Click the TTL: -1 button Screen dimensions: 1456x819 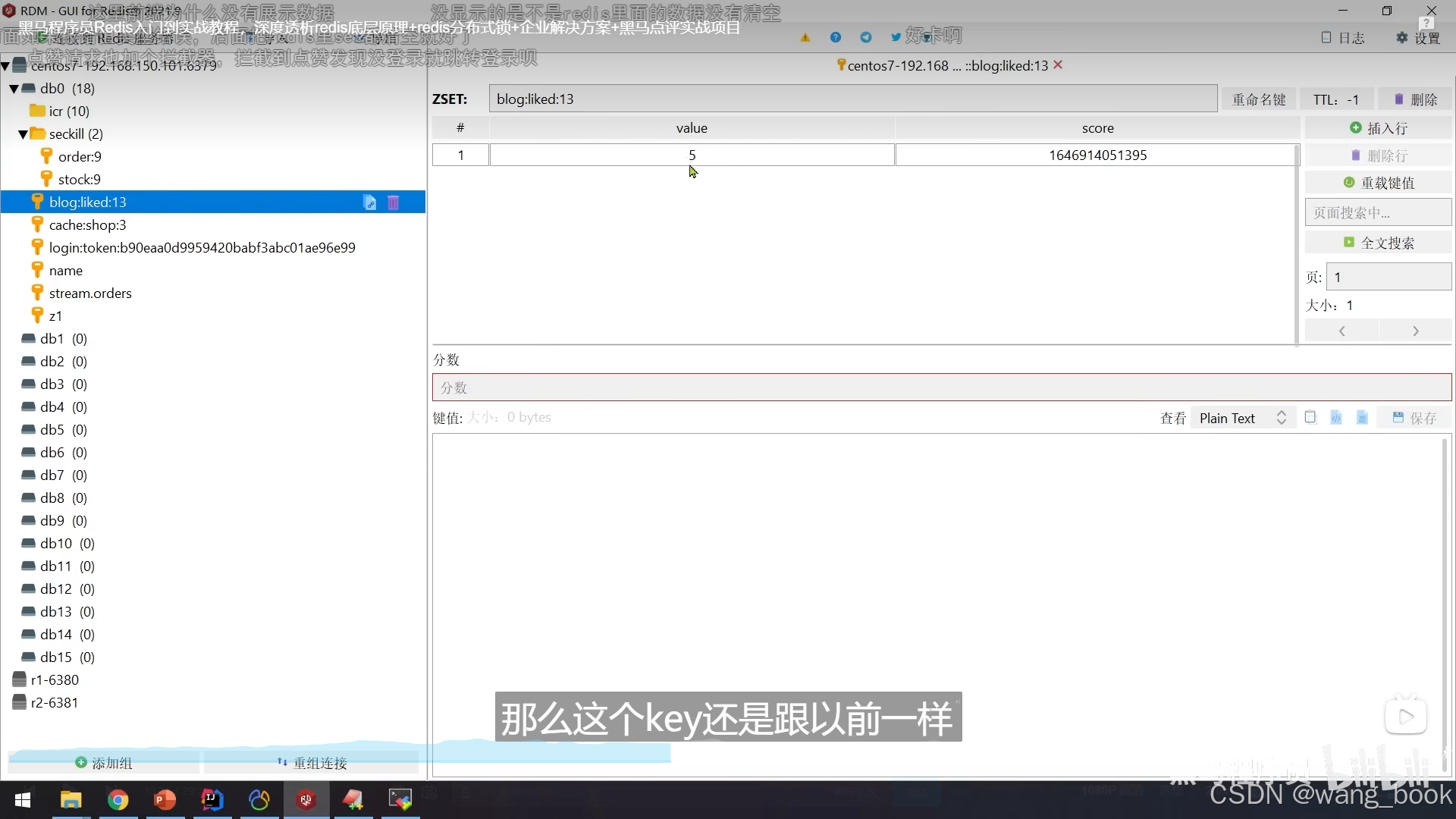click(1336, 99)
